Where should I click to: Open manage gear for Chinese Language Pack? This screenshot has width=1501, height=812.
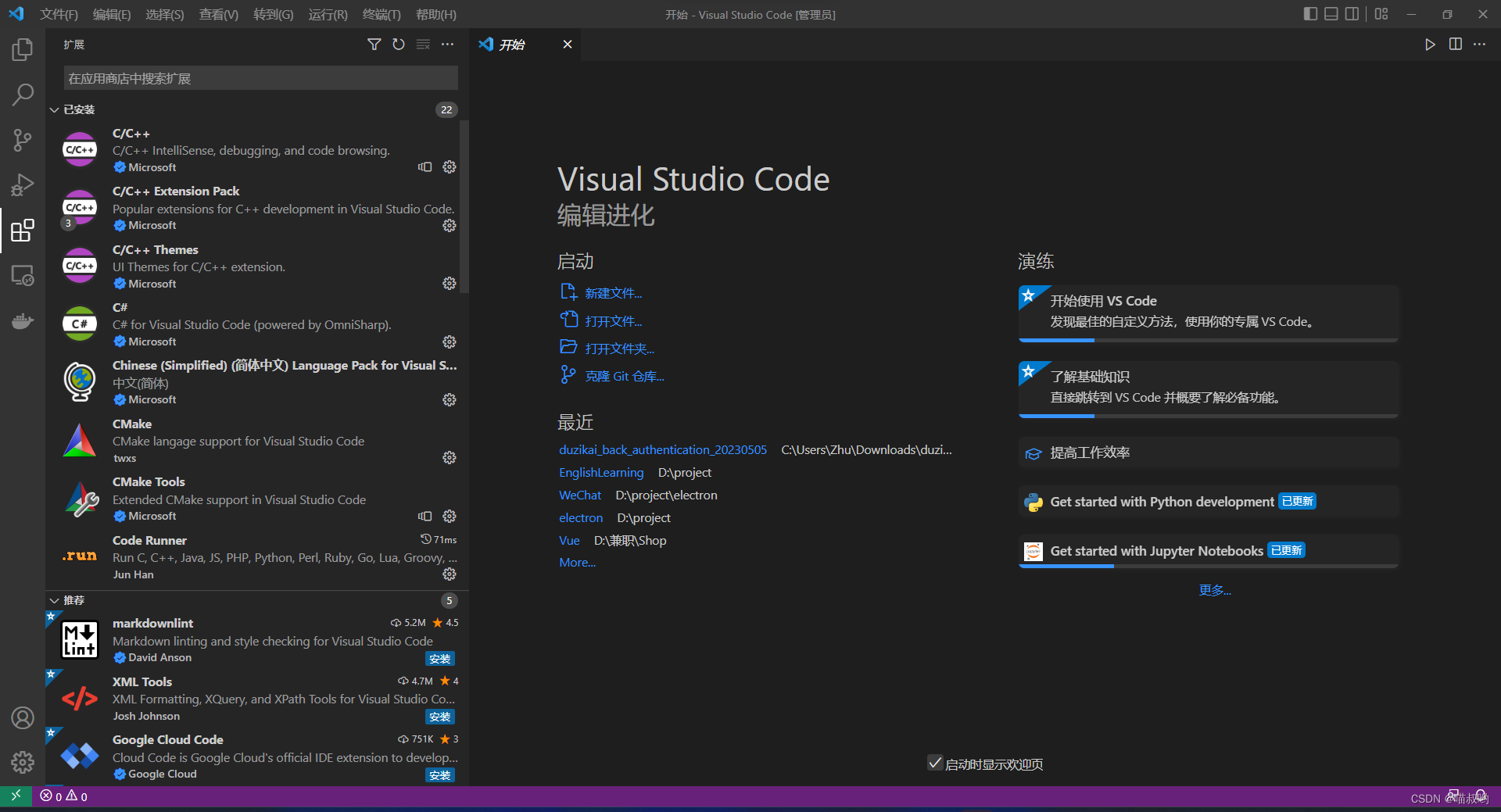pos(450,400)
